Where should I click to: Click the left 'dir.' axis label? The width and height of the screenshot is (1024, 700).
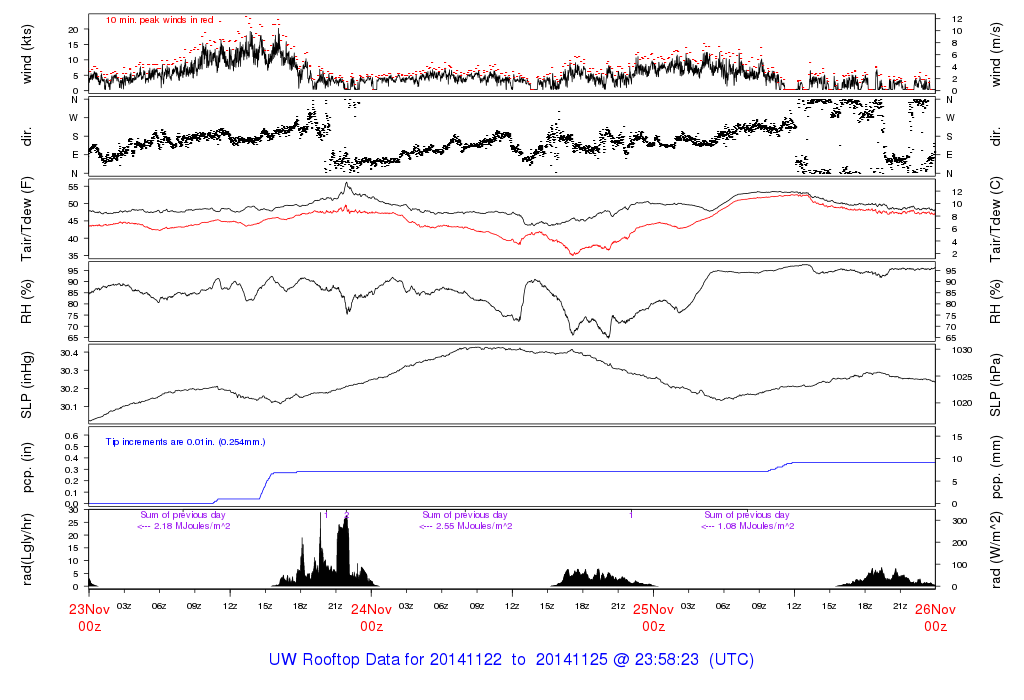click(x=27, y=137)
